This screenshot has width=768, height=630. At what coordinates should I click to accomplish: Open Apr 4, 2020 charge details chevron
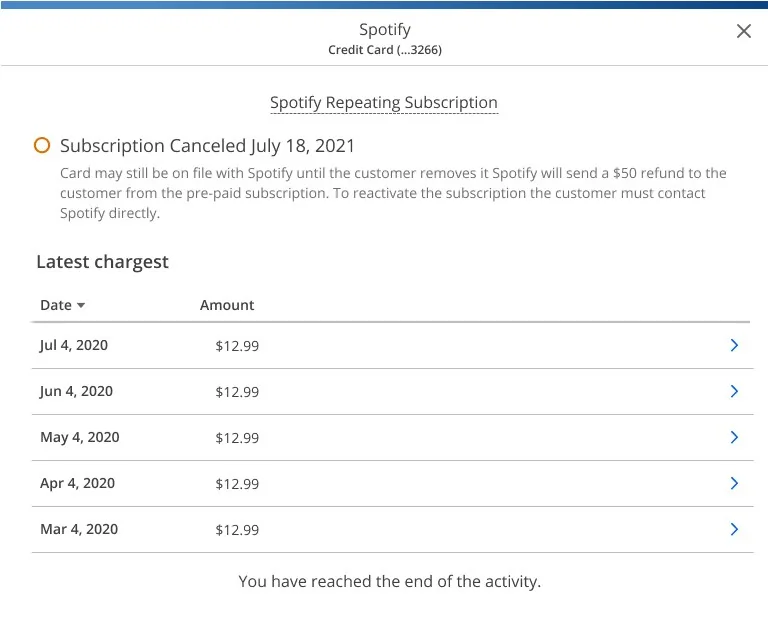pyautogui.click(x=734, y=484)
